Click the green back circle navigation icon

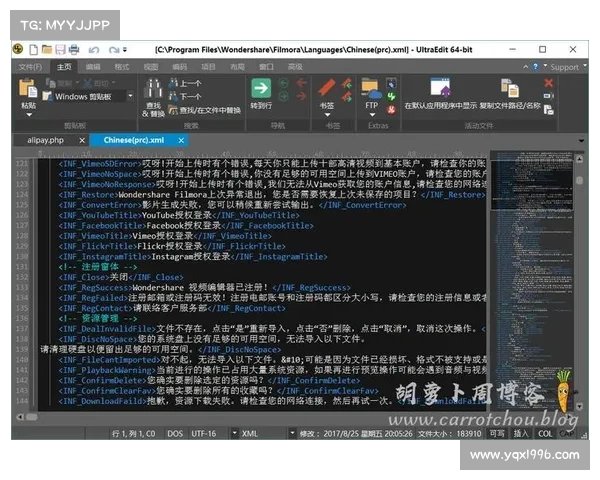[284, 83]
